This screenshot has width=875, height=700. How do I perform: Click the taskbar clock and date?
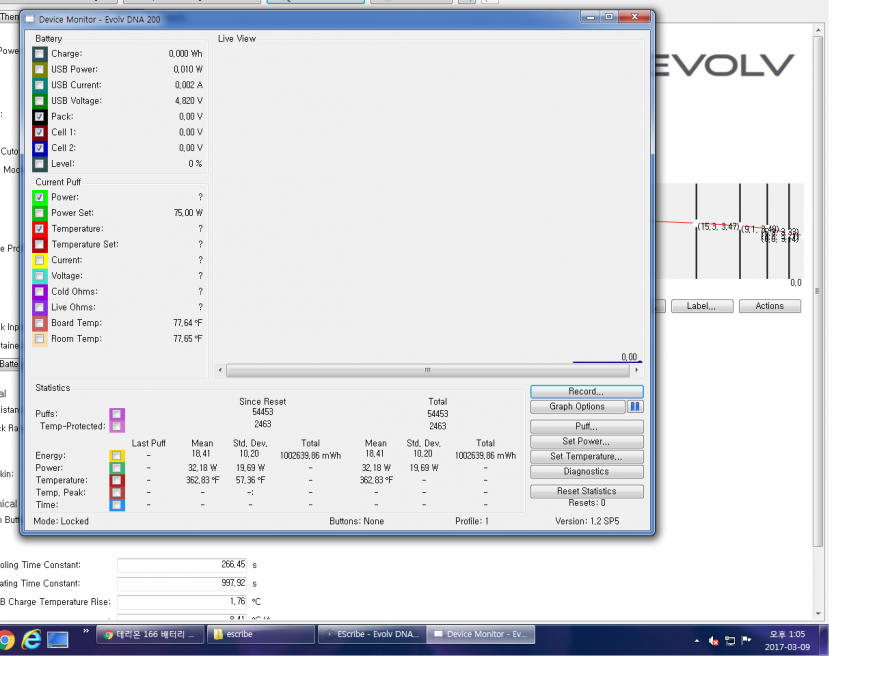(x=787, y=641)
